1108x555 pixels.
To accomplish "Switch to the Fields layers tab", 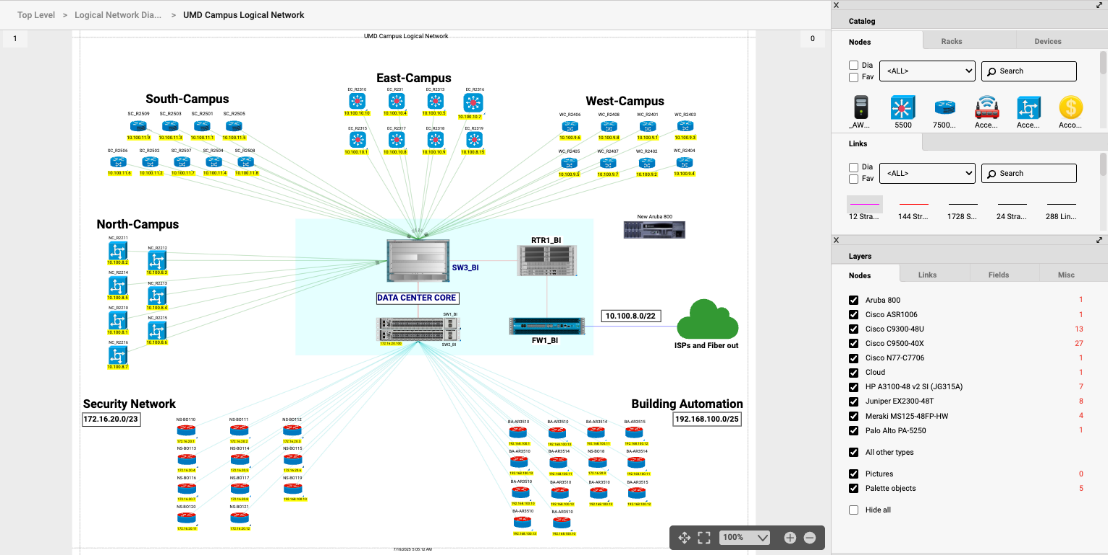I will click(999, 274).
